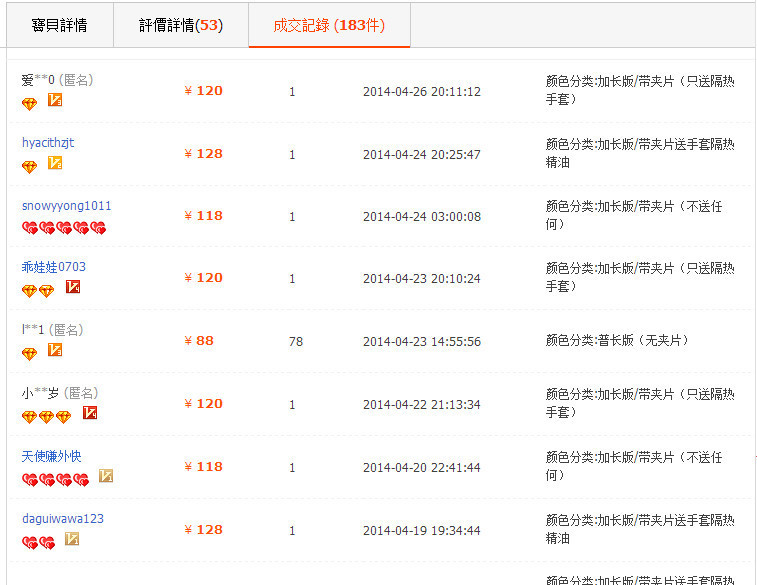This screenshot has width=757, height=585.
Task: Click pale VIP badge under 天使赚外快
Action: click(x=106, y=476)
